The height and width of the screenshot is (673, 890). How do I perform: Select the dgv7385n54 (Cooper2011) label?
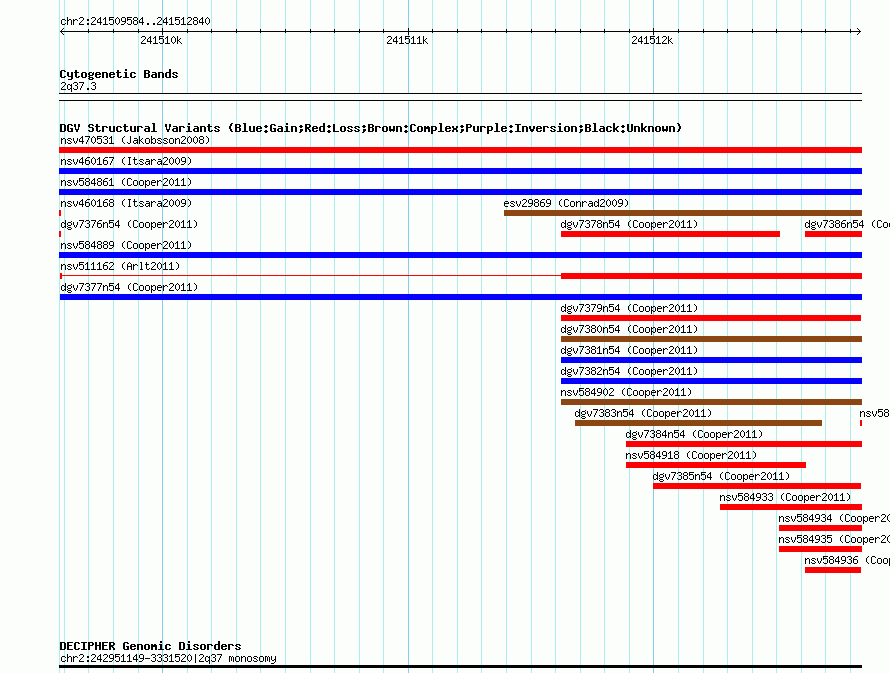pyautogui.click(x=721, y=476)
